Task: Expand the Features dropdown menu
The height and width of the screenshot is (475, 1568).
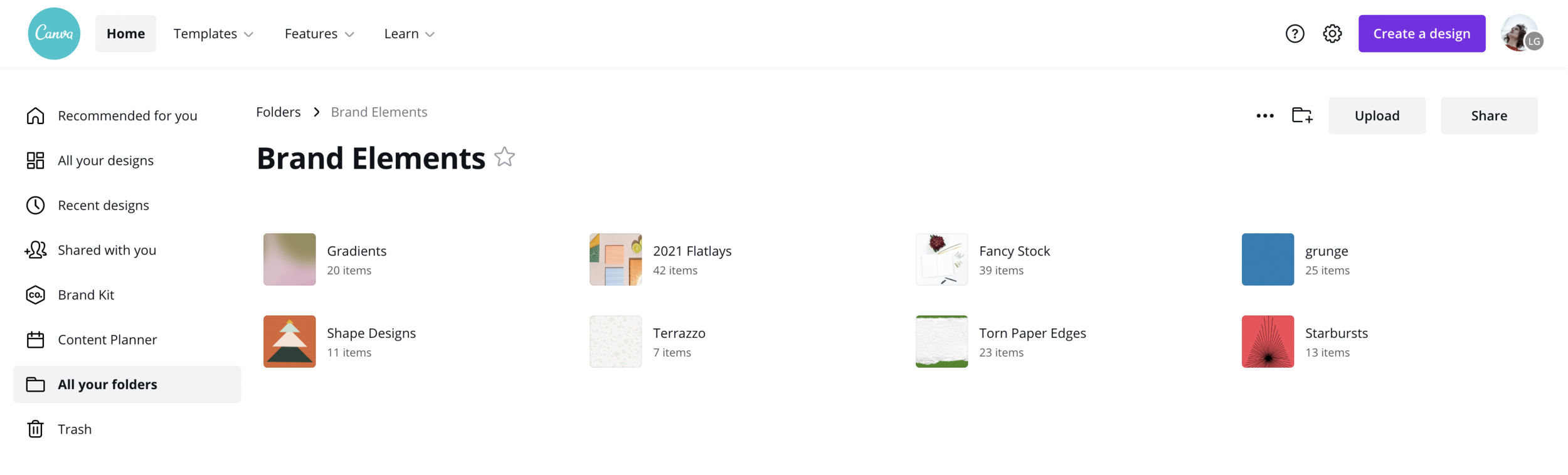Action: [x=319, y=34]
